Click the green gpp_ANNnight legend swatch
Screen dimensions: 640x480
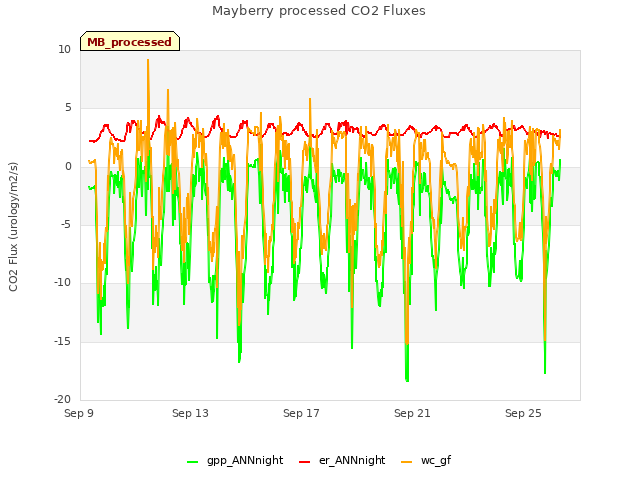[x=192, y=462]
